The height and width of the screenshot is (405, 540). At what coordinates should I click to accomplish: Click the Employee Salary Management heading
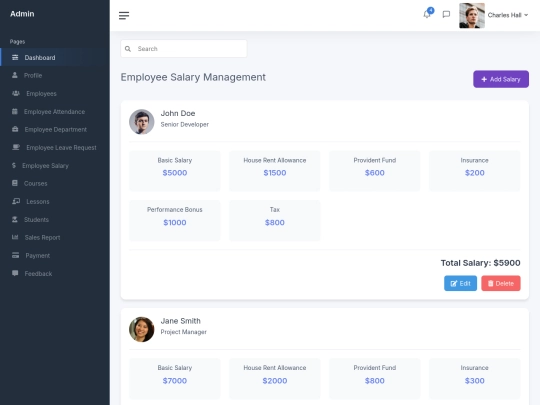193,77
